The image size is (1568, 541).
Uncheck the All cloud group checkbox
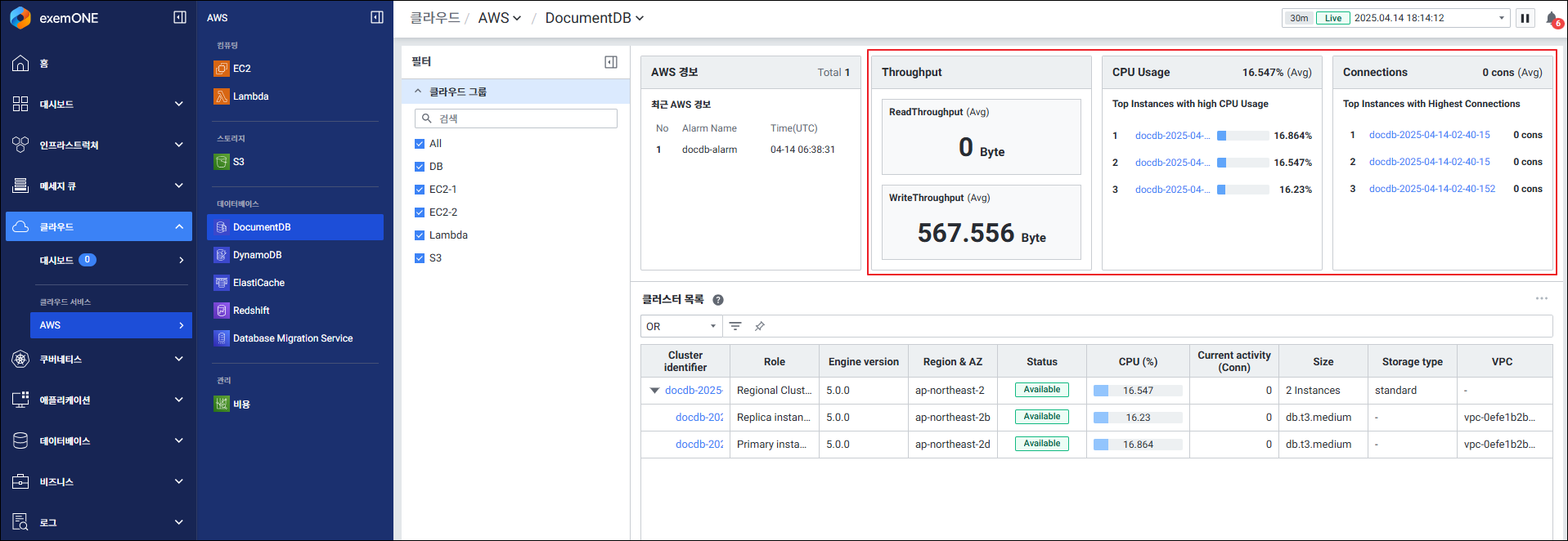pos(420,144)
